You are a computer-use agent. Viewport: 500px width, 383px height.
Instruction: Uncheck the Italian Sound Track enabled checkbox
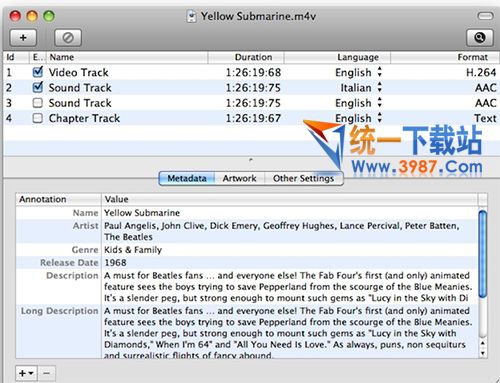(x=38, y=87)
